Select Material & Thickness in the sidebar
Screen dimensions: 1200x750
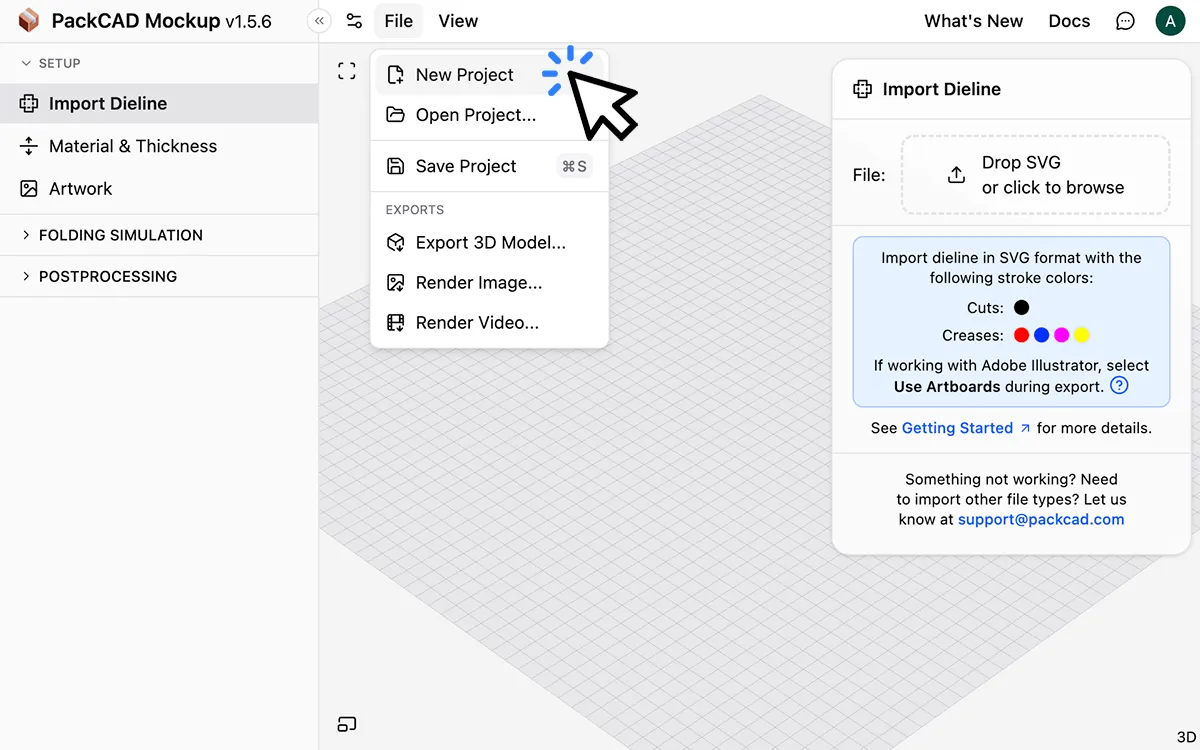click(159, 146)
